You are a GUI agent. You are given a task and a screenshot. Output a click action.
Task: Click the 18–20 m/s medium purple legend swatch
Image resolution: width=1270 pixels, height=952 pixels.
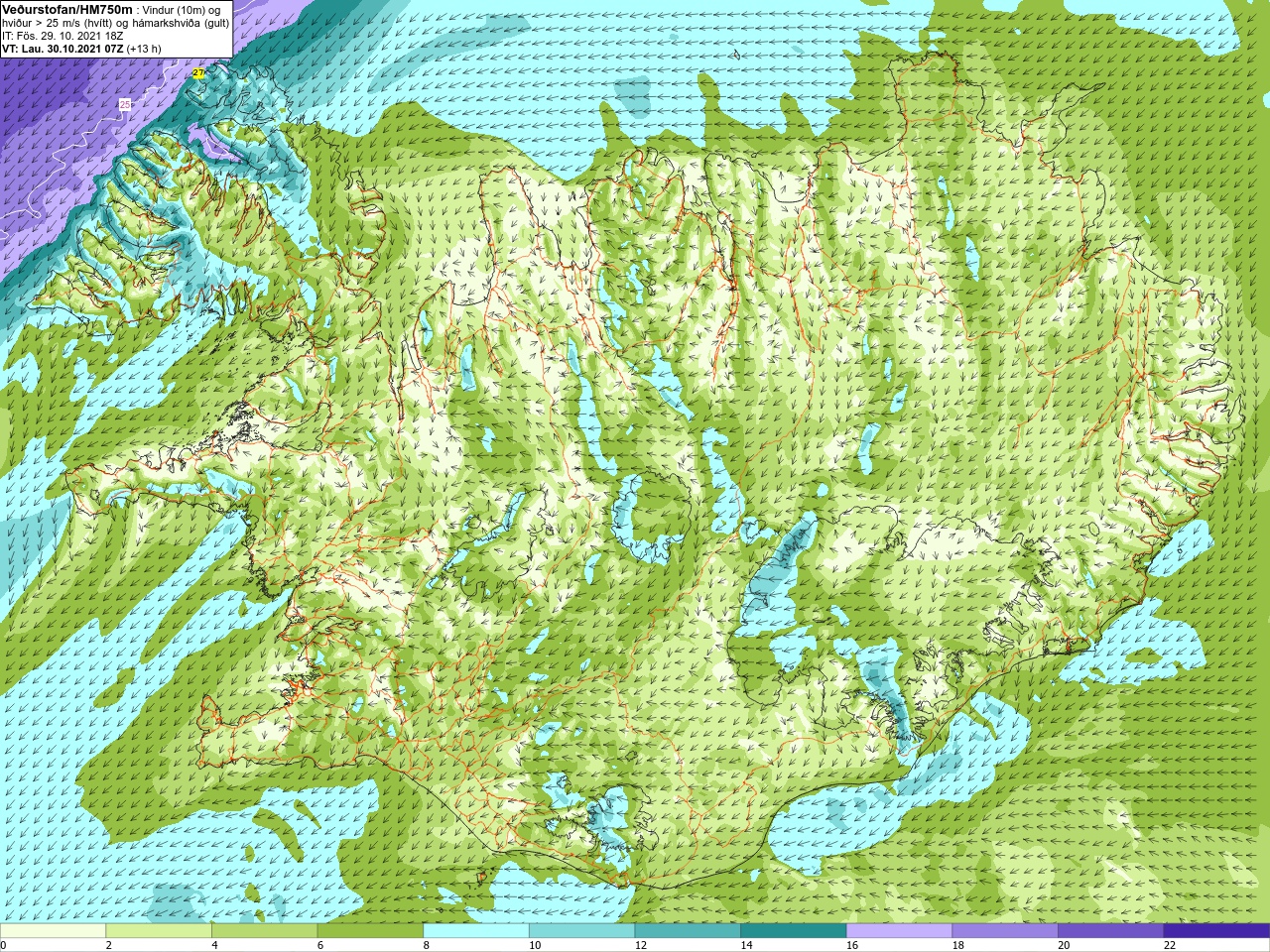click(x=1005, y=931)
